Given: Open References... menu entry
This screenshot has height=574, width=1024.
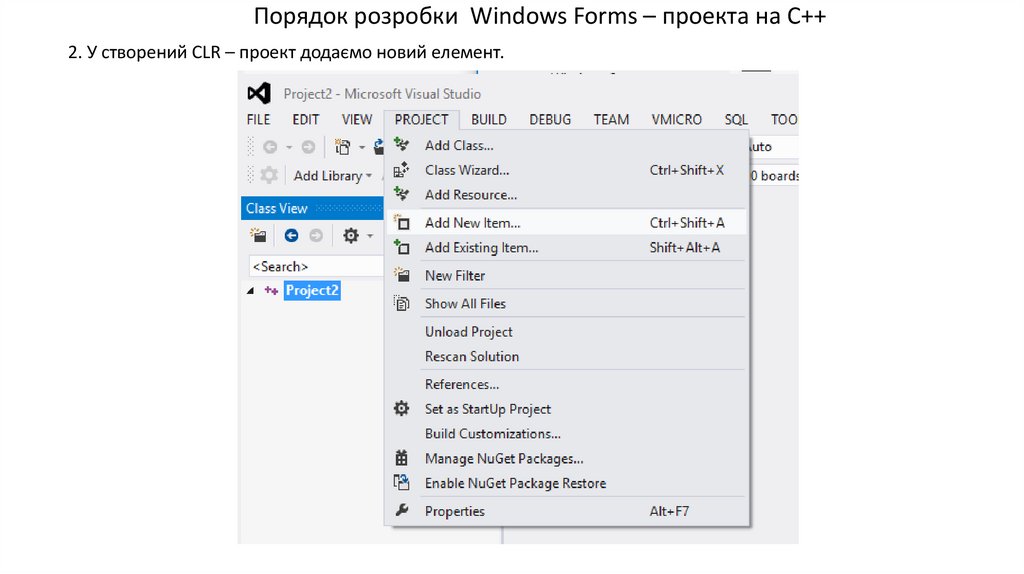Looking at the screenshot, I should tap(566, 384).
